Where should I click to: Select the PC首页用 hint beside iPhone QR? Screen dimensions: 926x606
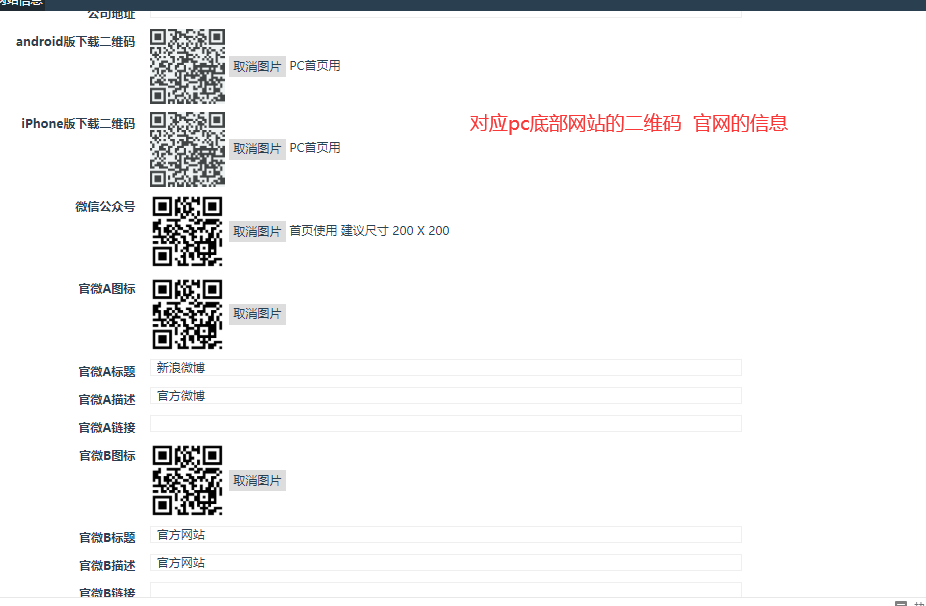(x=315, y=148)
